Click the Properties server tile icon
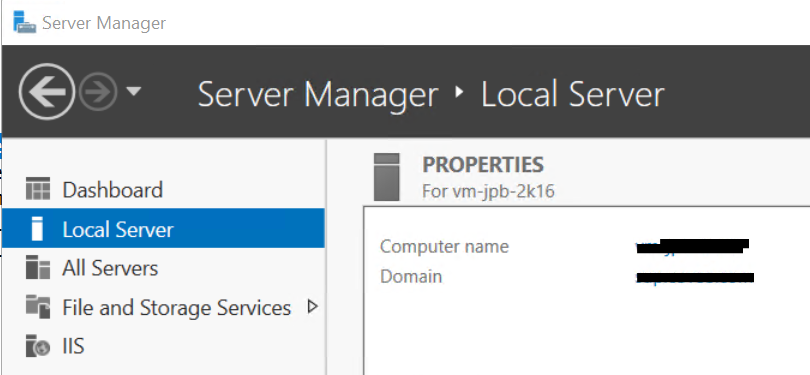 [x=386, y=177]
